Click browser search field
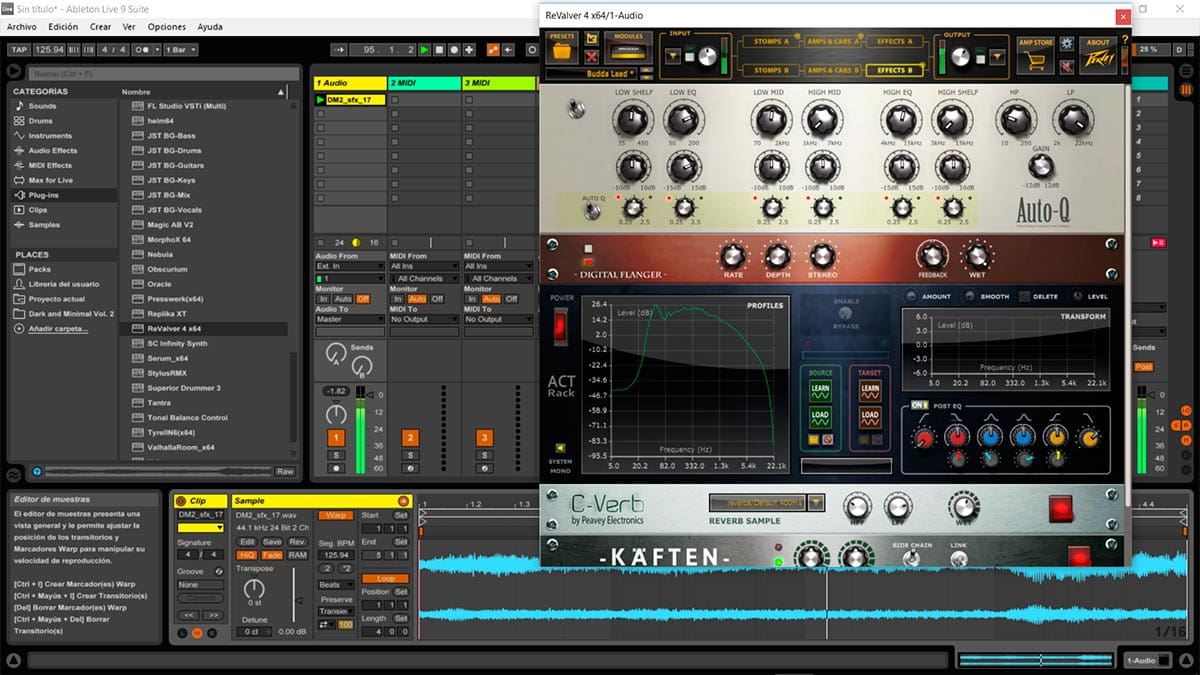The width and height of the screenshot is (1200, 675). [x=164, y=73]
